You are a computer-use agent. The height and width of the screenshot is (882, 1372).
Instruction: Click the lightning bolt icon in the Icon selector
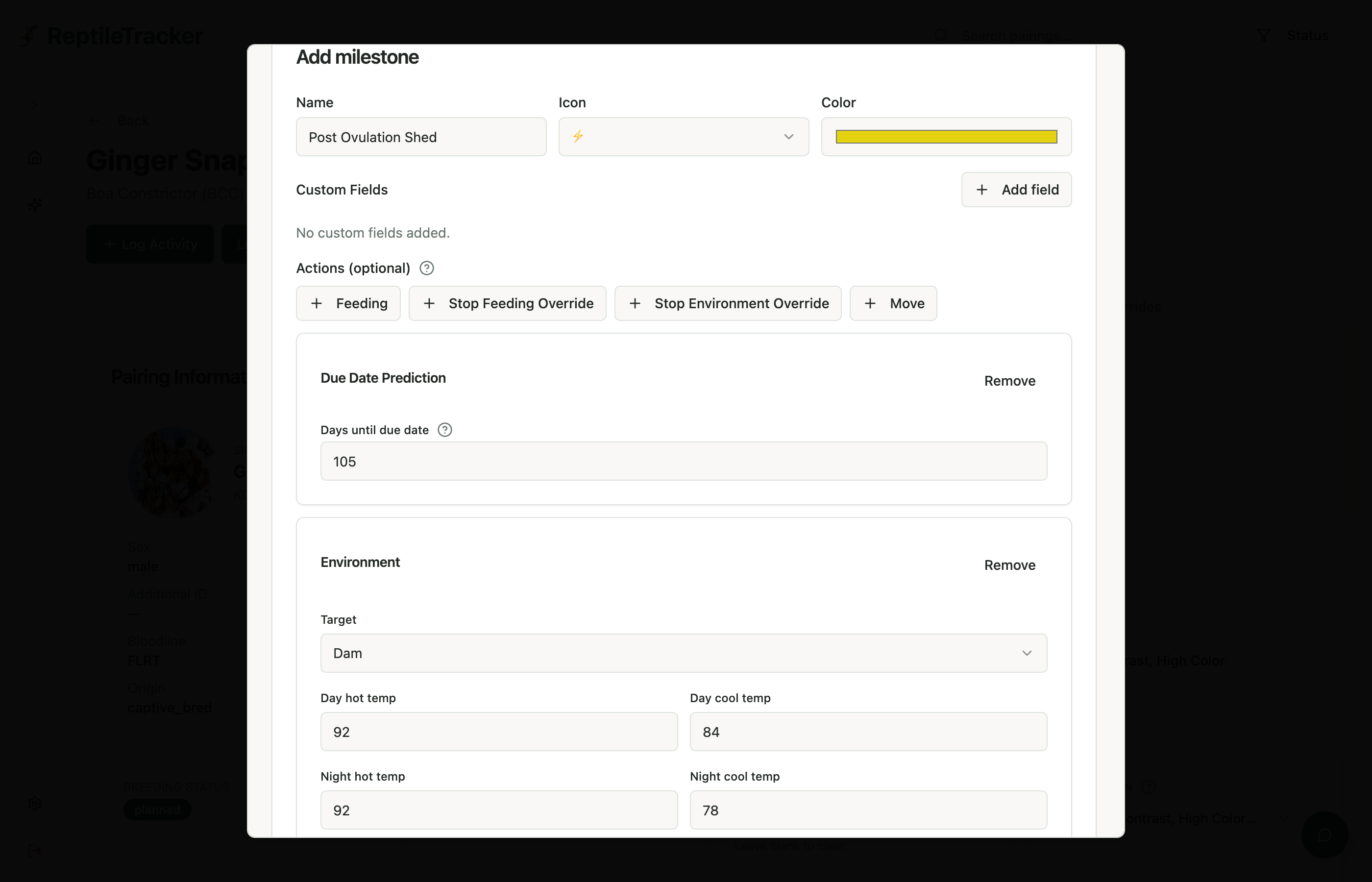point(578,136)
